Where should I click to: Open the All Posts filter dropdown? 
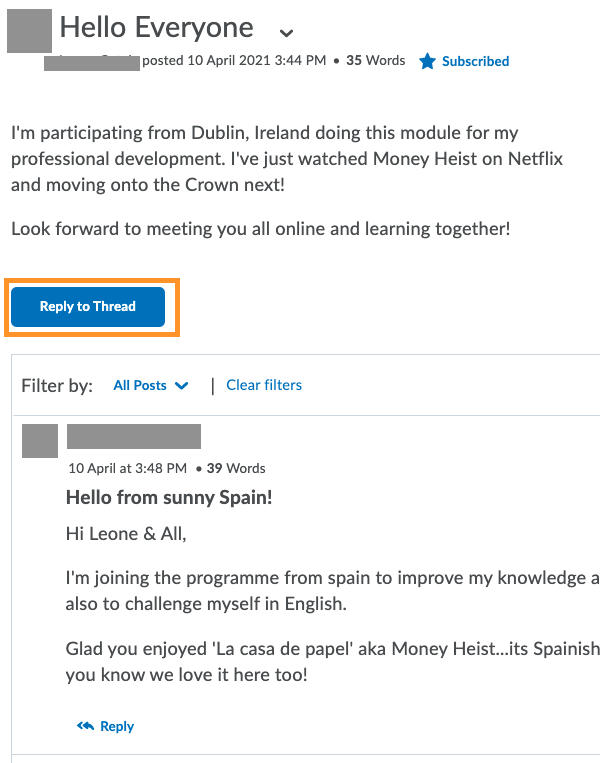tap(150, 385)
